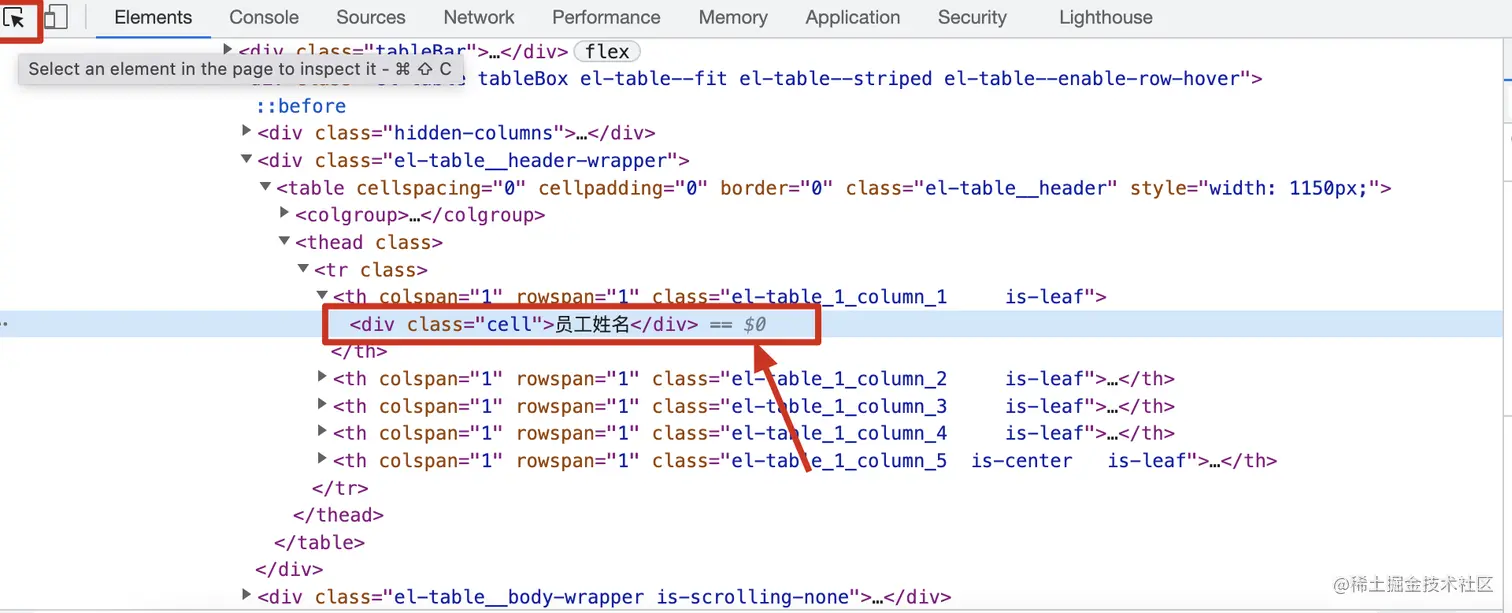Expand the el-table_1_column_4 th node
Viewport: 1512px width, 613px height.
322,431
